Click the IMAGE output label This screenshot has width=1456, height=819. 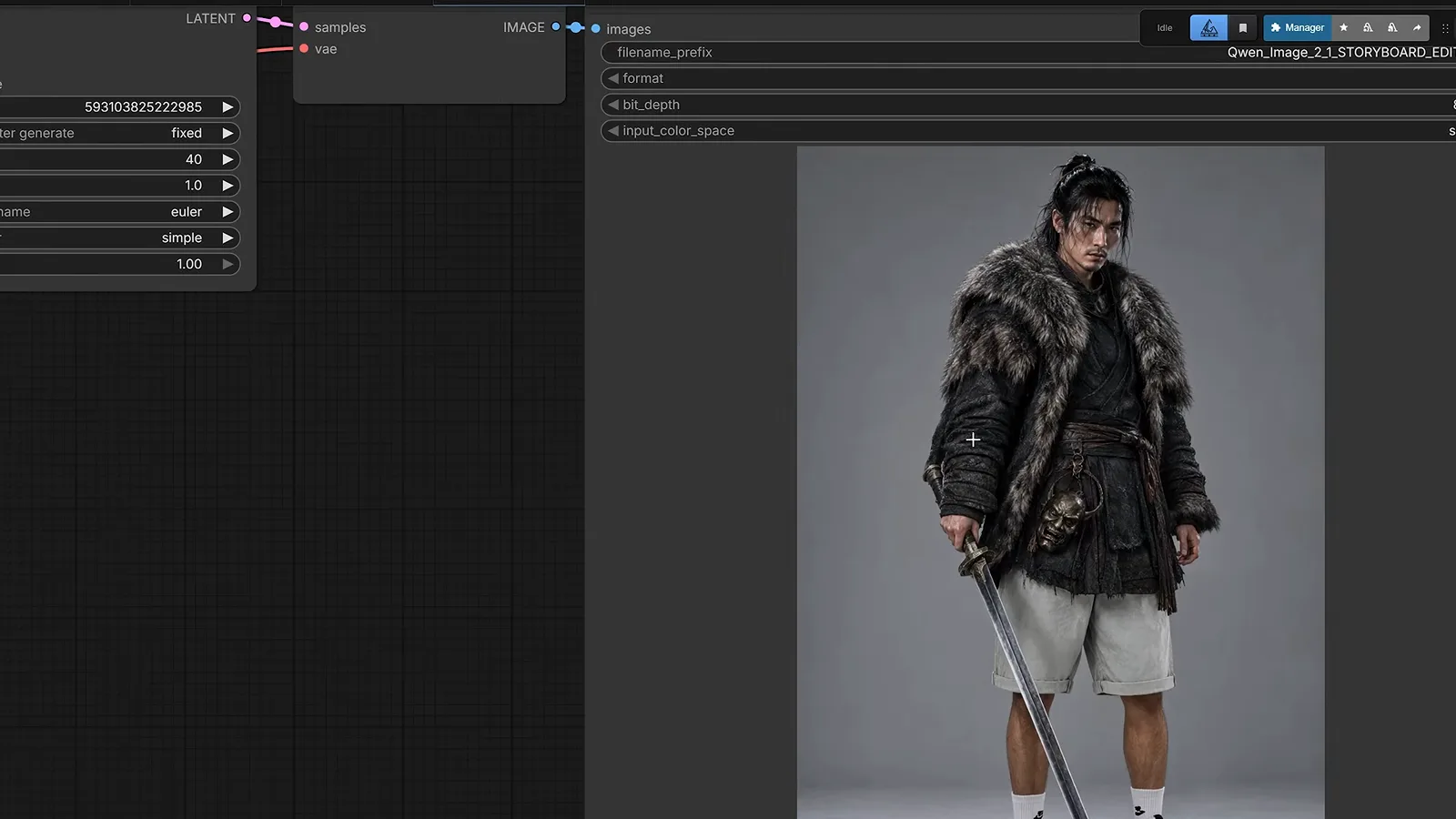(x=524, y=27)
